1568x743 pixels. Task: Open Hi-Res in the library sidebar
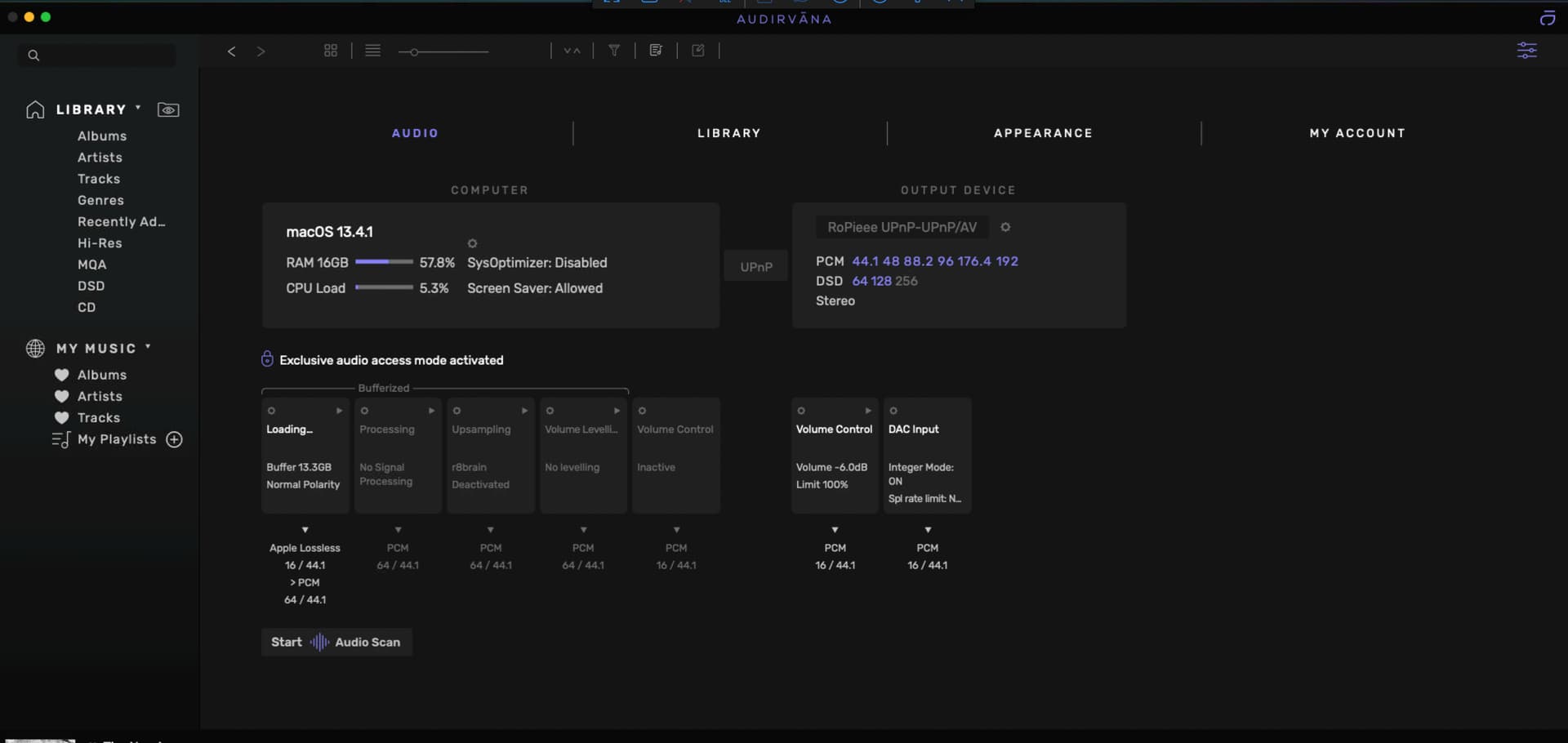(100, 243)
